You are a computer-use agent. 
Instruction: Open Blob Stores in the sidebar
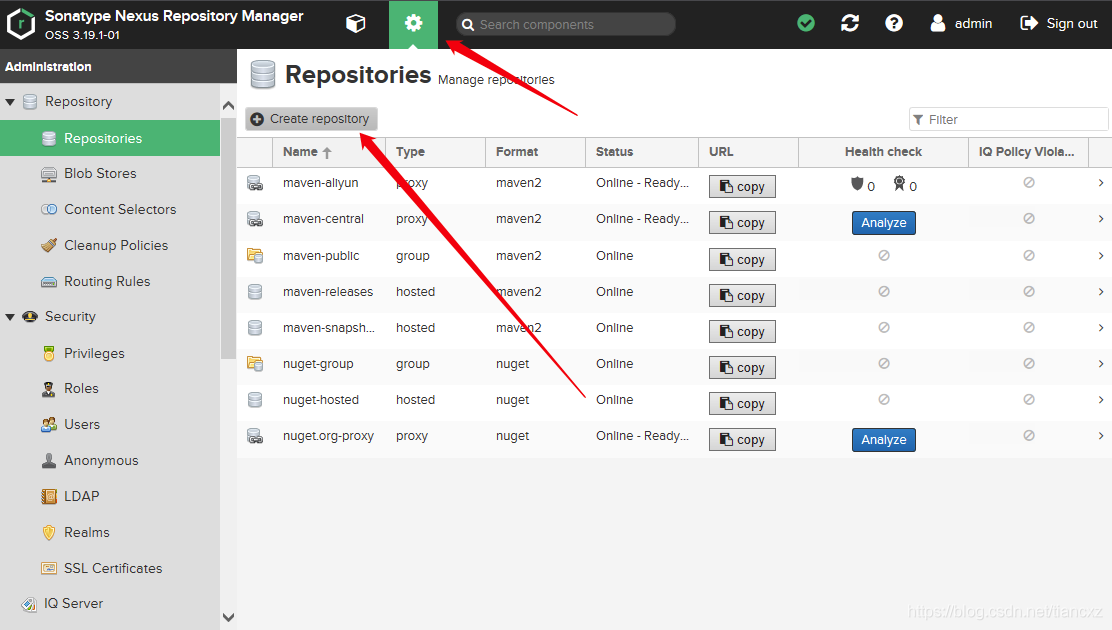click(x=100, y=174)
